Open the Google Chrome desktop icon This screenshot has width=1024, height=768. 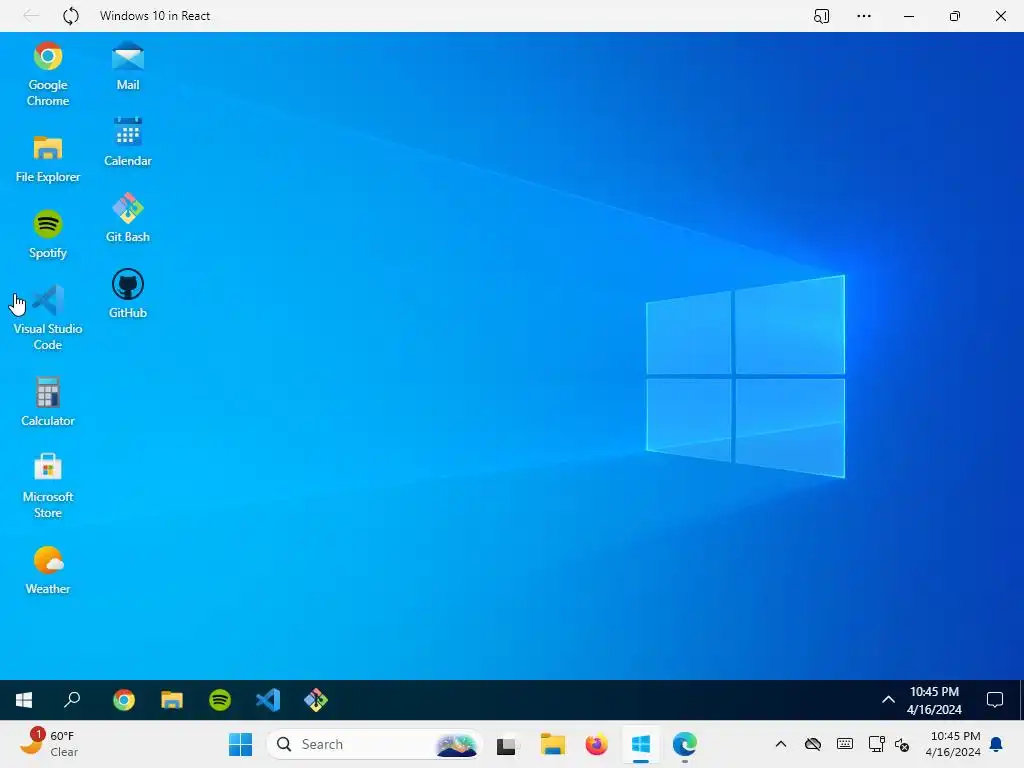(x=48, y=74)
